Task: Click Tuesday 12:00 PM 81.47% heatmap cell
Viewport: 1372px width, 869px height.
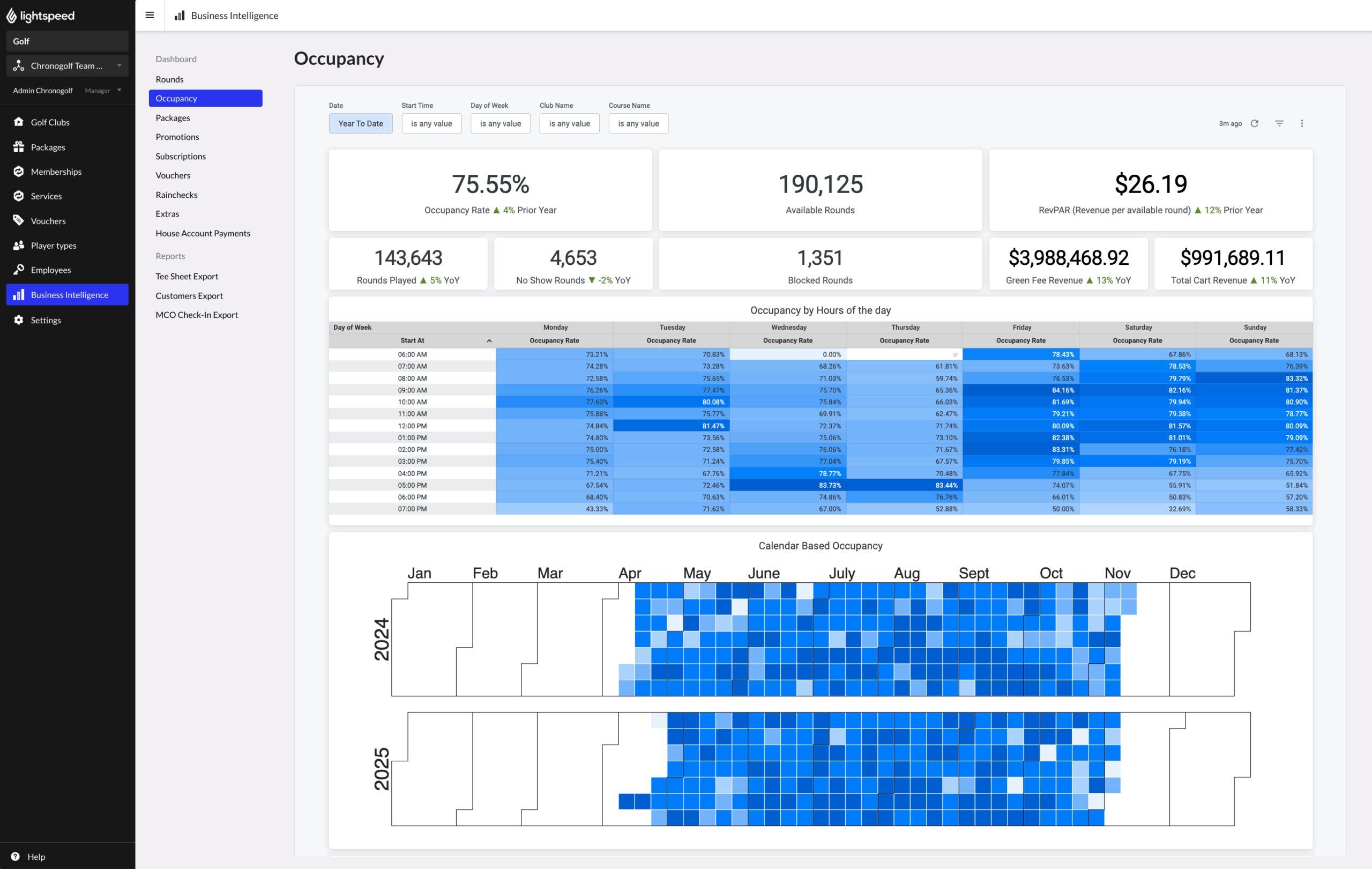Action: [x=670, y=426]
